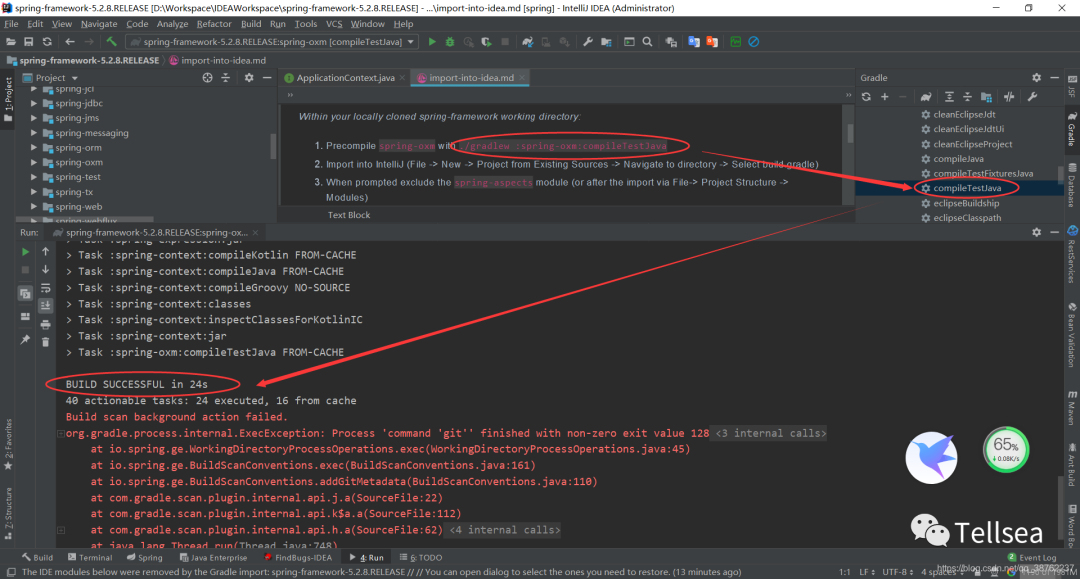Click the UTF-8 encoding status indicator
The image size is (1080, 579).
click(899, 572)
